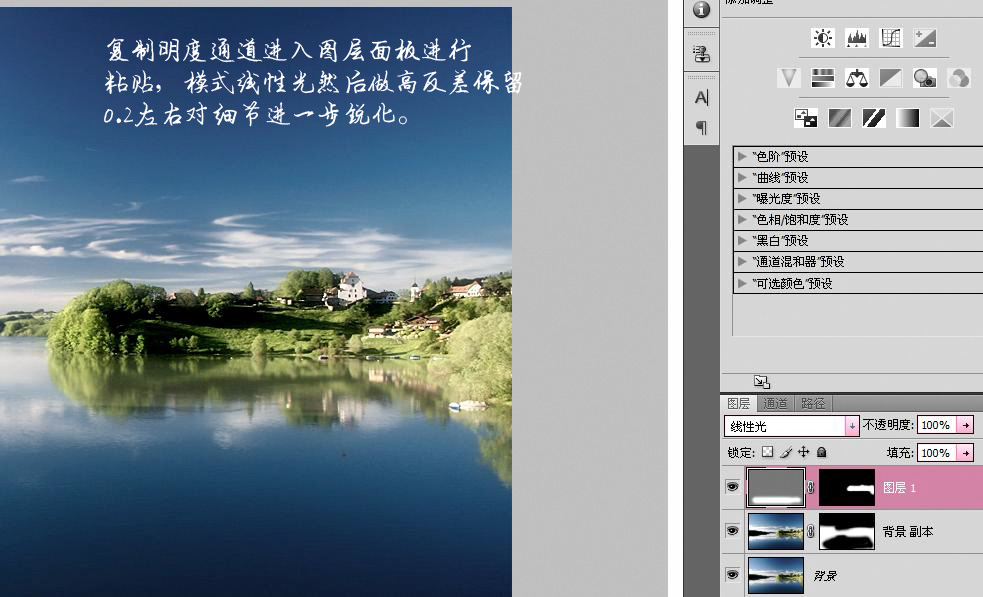Switch to the 通道 tab
The height and width of the screenshot is (597, 983).
click(x=775, y=403)
